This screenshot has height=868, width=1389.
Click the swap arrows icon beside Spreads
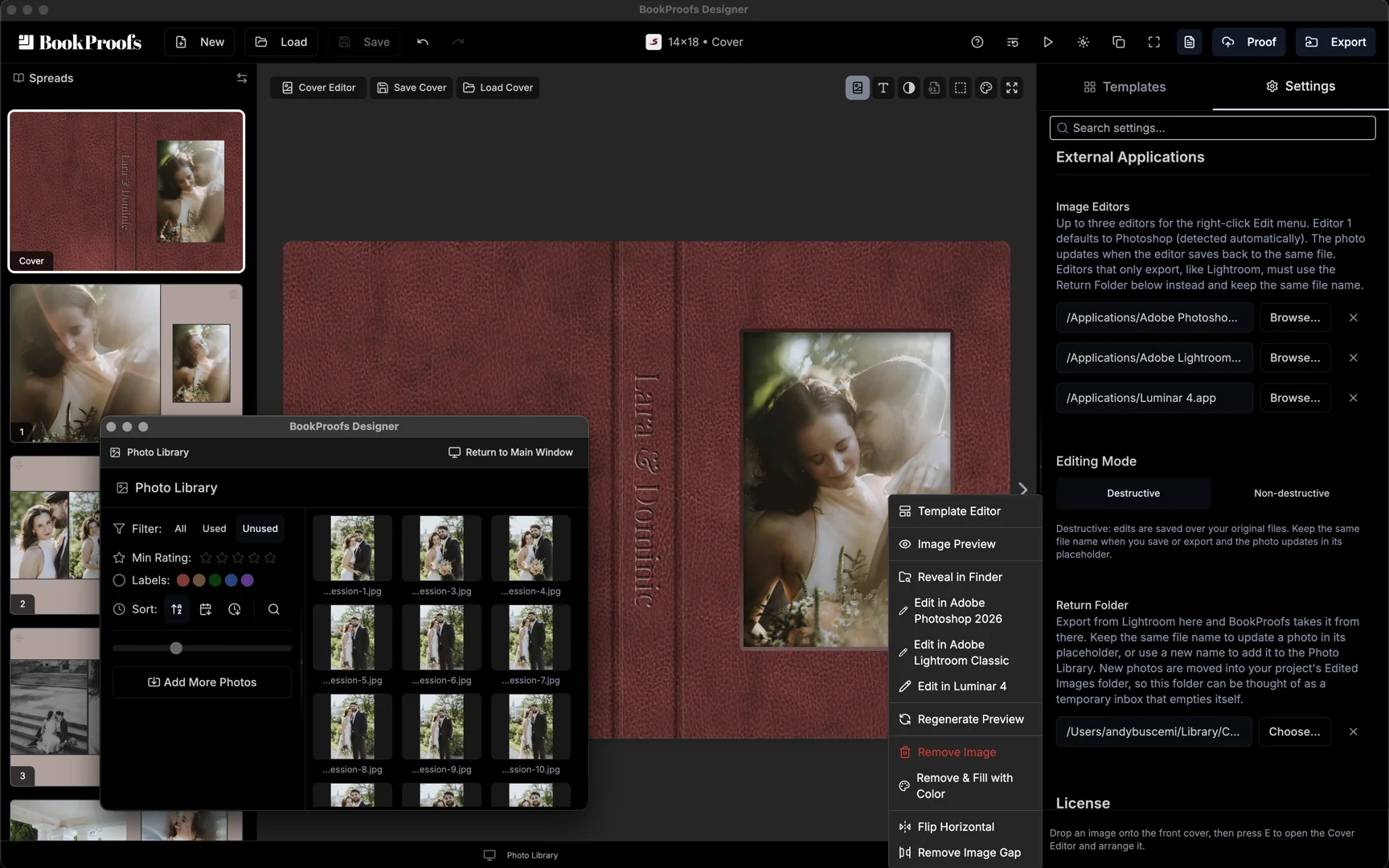click(242, 78)
